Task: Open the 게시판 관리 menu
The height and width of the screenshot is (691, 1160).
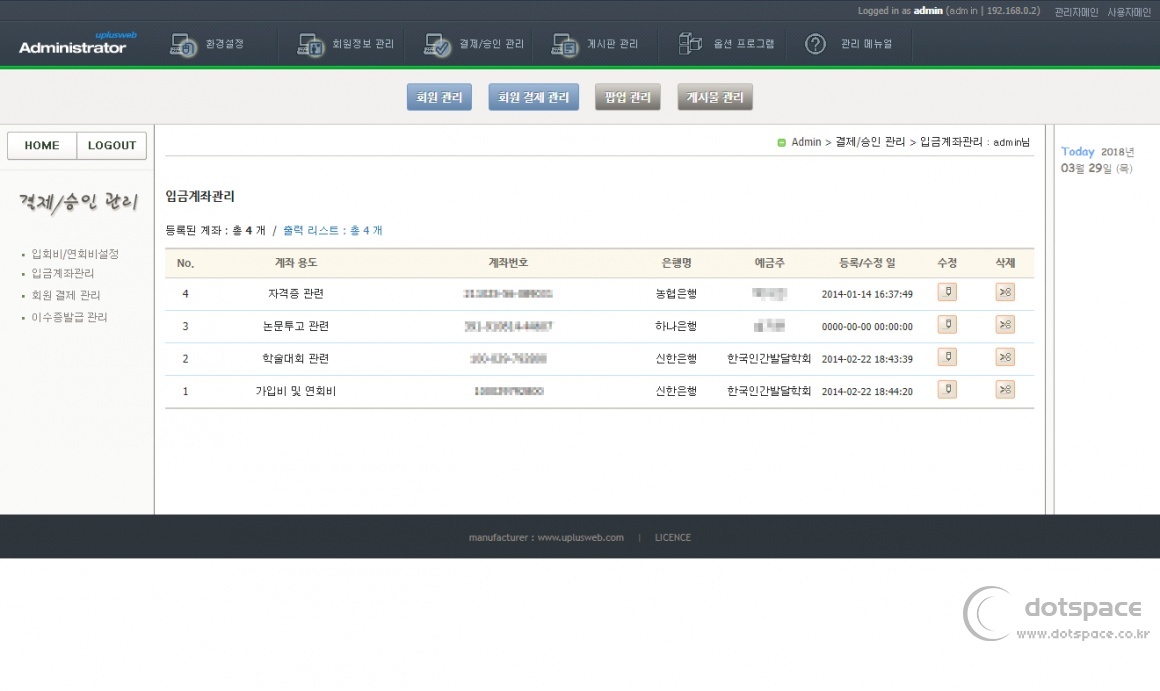Action: pos(595,44)
